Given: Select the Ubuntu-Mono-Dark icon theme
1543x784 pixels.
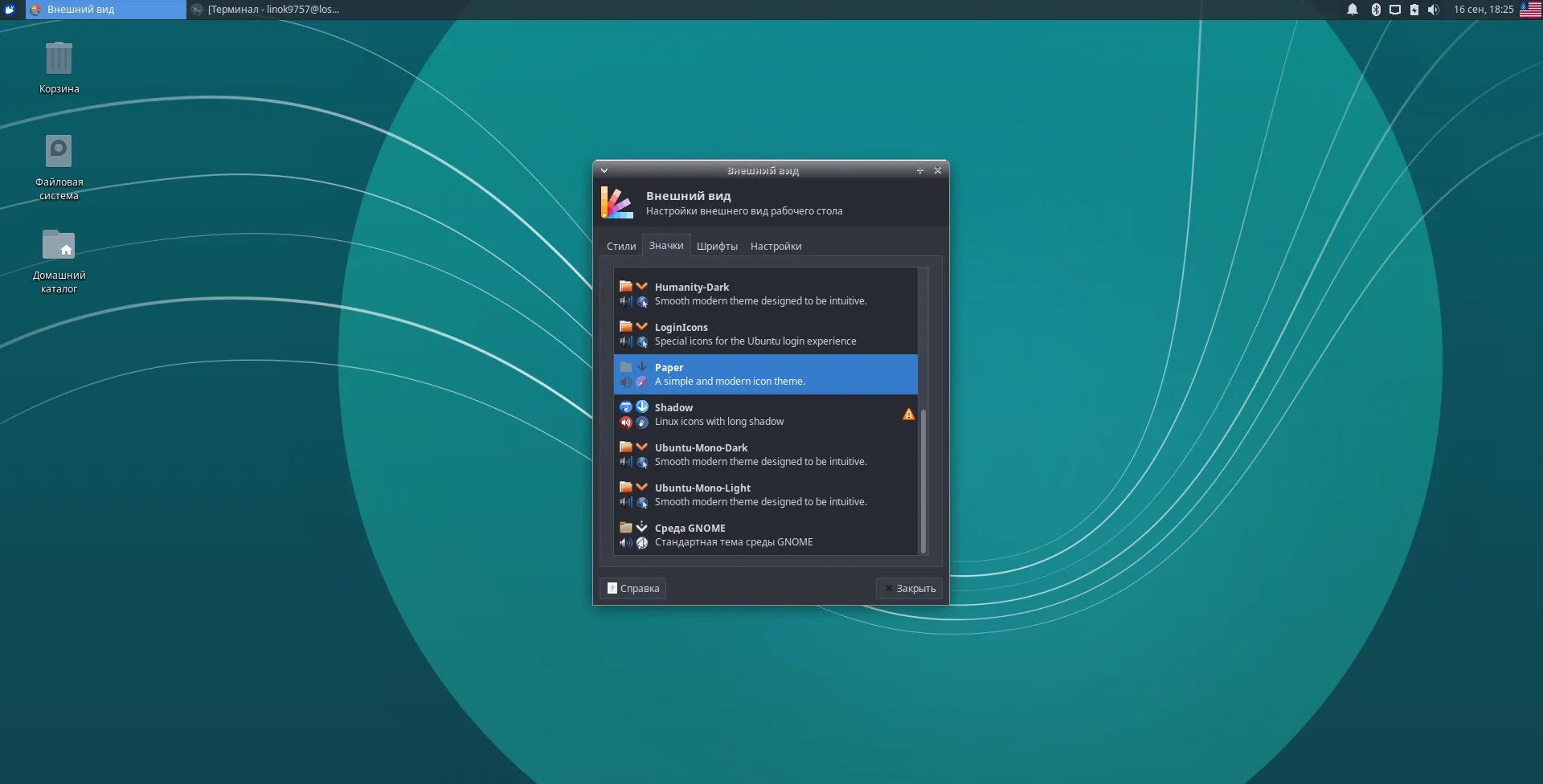Looking at the screenshot, I should pyautogui.click(x=766, y=455).
